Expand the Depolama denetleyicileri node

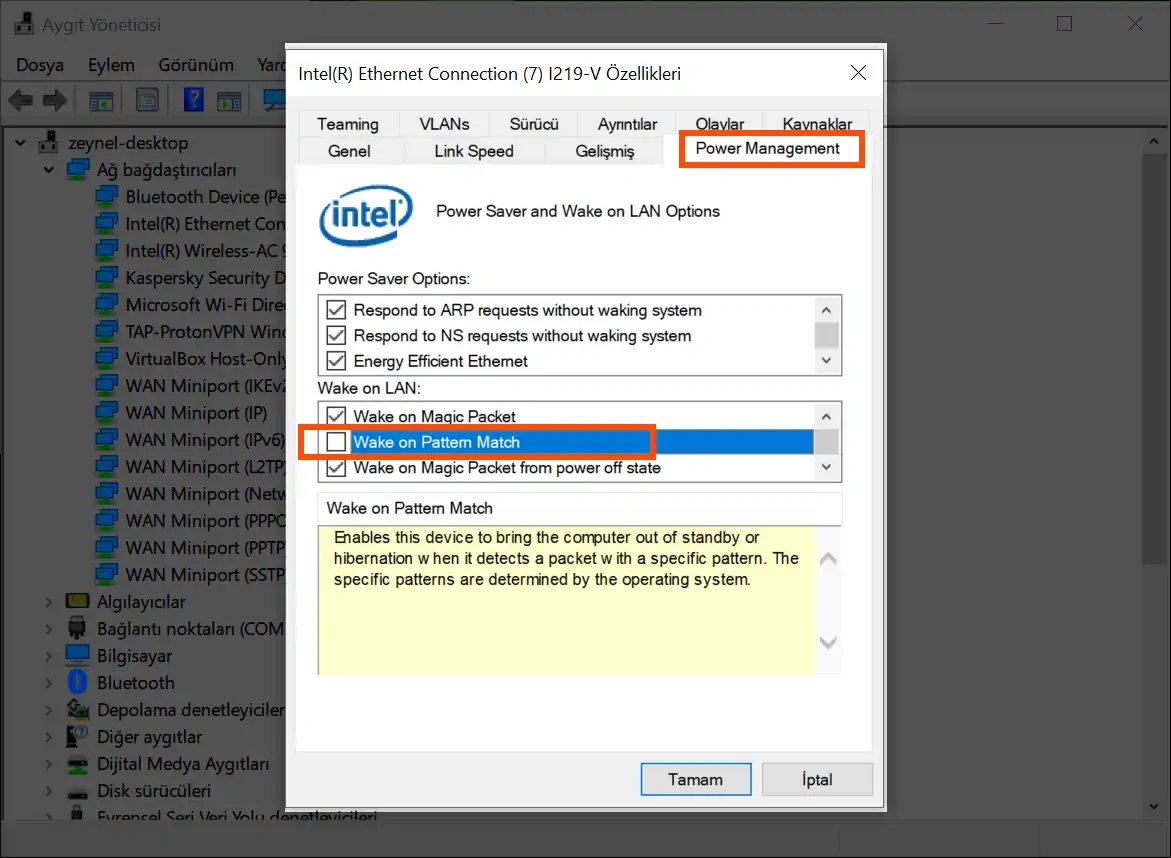(x=49, y=709)
